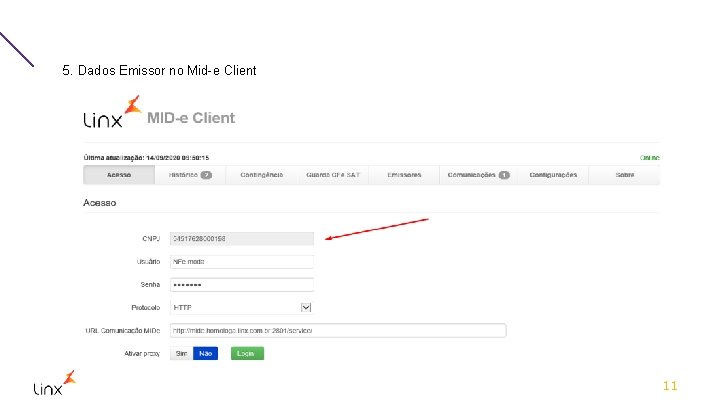Click the URL Comunicação MIDe field
720x405 pixels.
click(x=338, y=331)
